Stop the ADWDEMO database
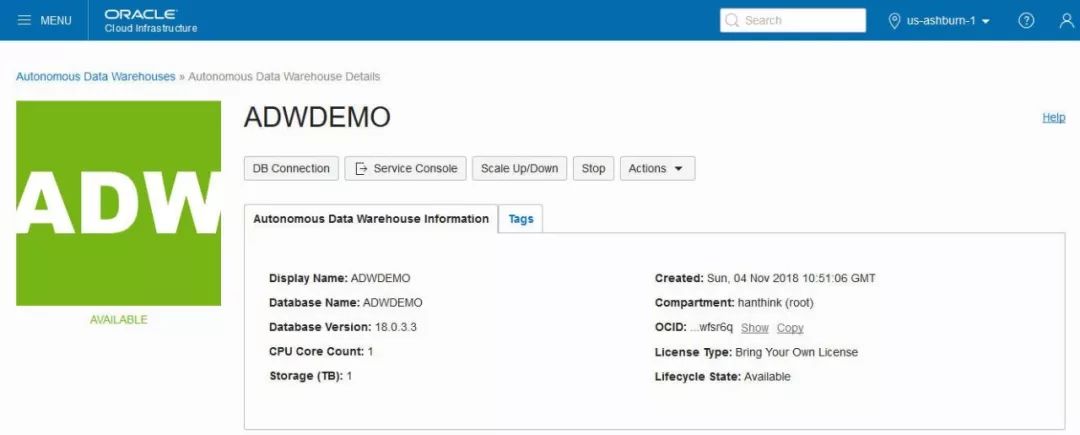This screenshot has width=1080, height=435. click(x=593, y=168)
